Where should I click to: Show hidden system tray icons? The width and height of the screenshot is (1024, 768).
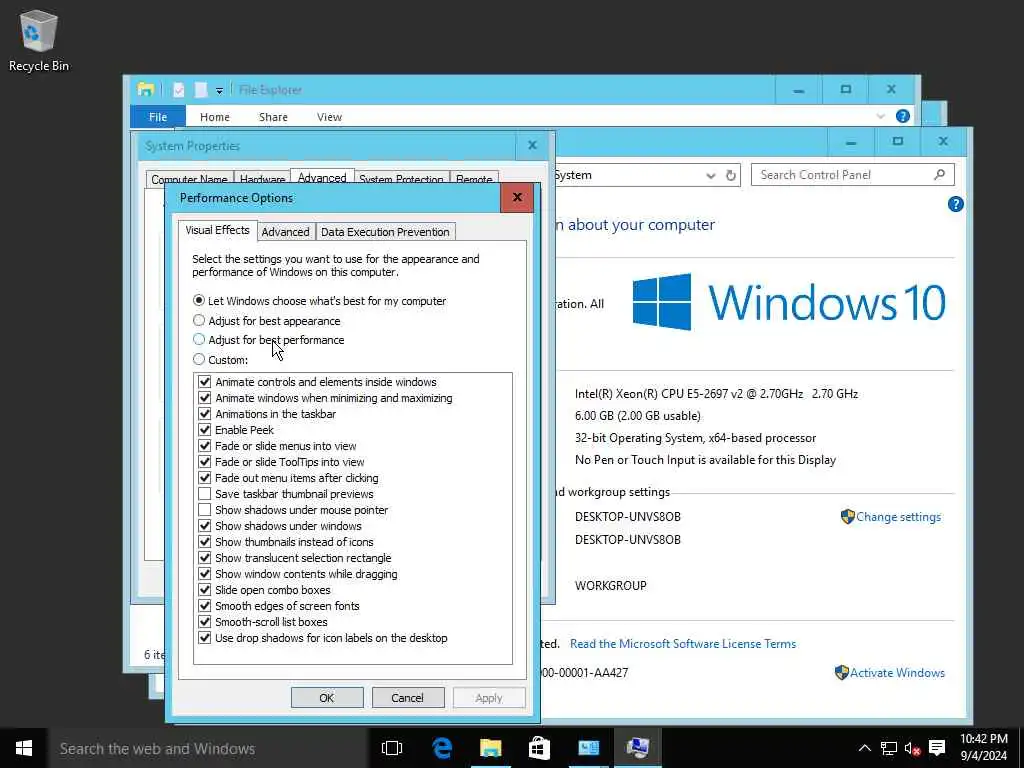(x=864, y=748)
